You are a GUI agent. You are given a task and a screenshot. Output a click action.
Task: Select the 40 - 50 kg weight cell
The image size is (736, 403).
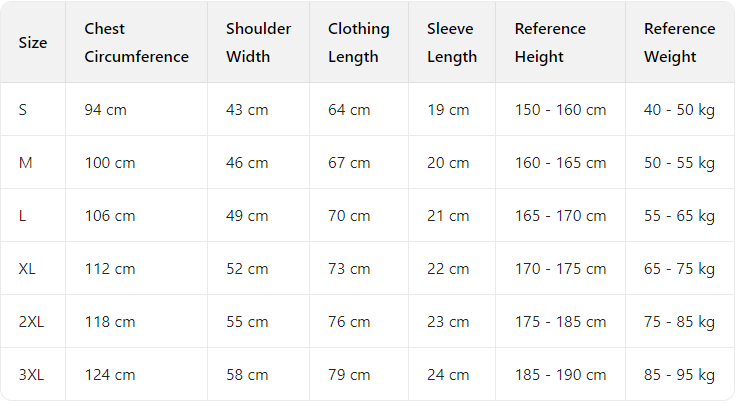[679, 110]
